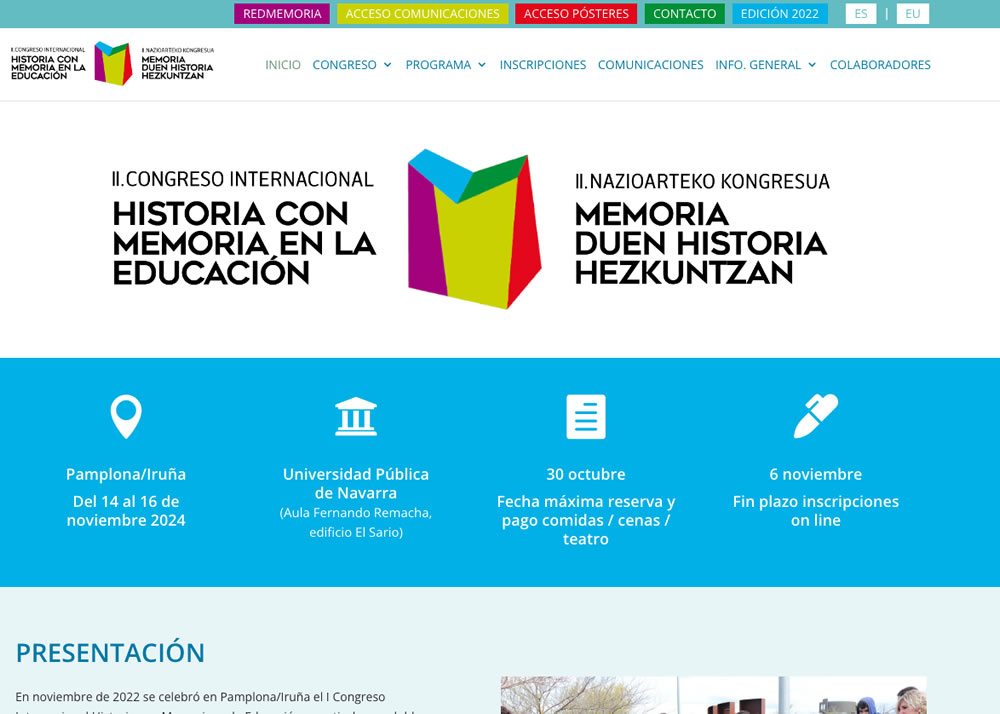This screenshot has height=714, width=1000.
Task: Open the COLABORADORES page
Action: coord(880,65)
